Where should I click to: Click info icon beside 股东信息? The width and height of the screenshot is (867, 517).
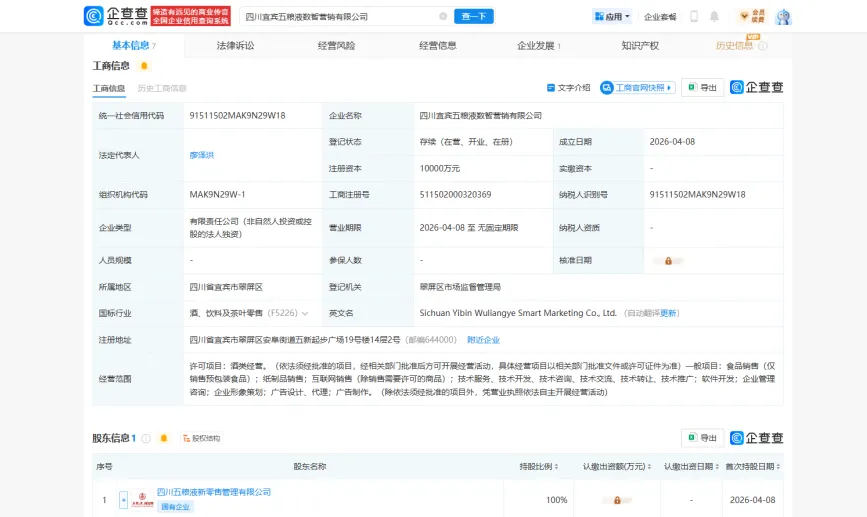point(146,438)
